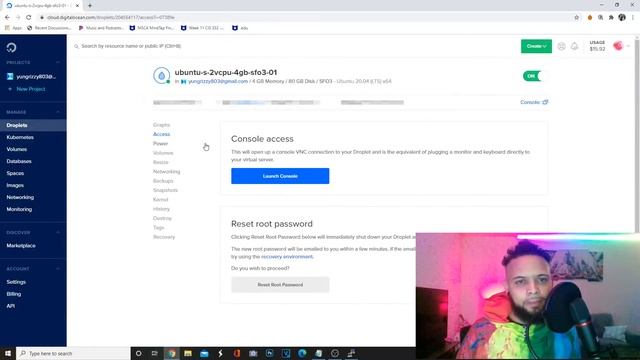Open Photoshop from the taskbar

(269, 353)
